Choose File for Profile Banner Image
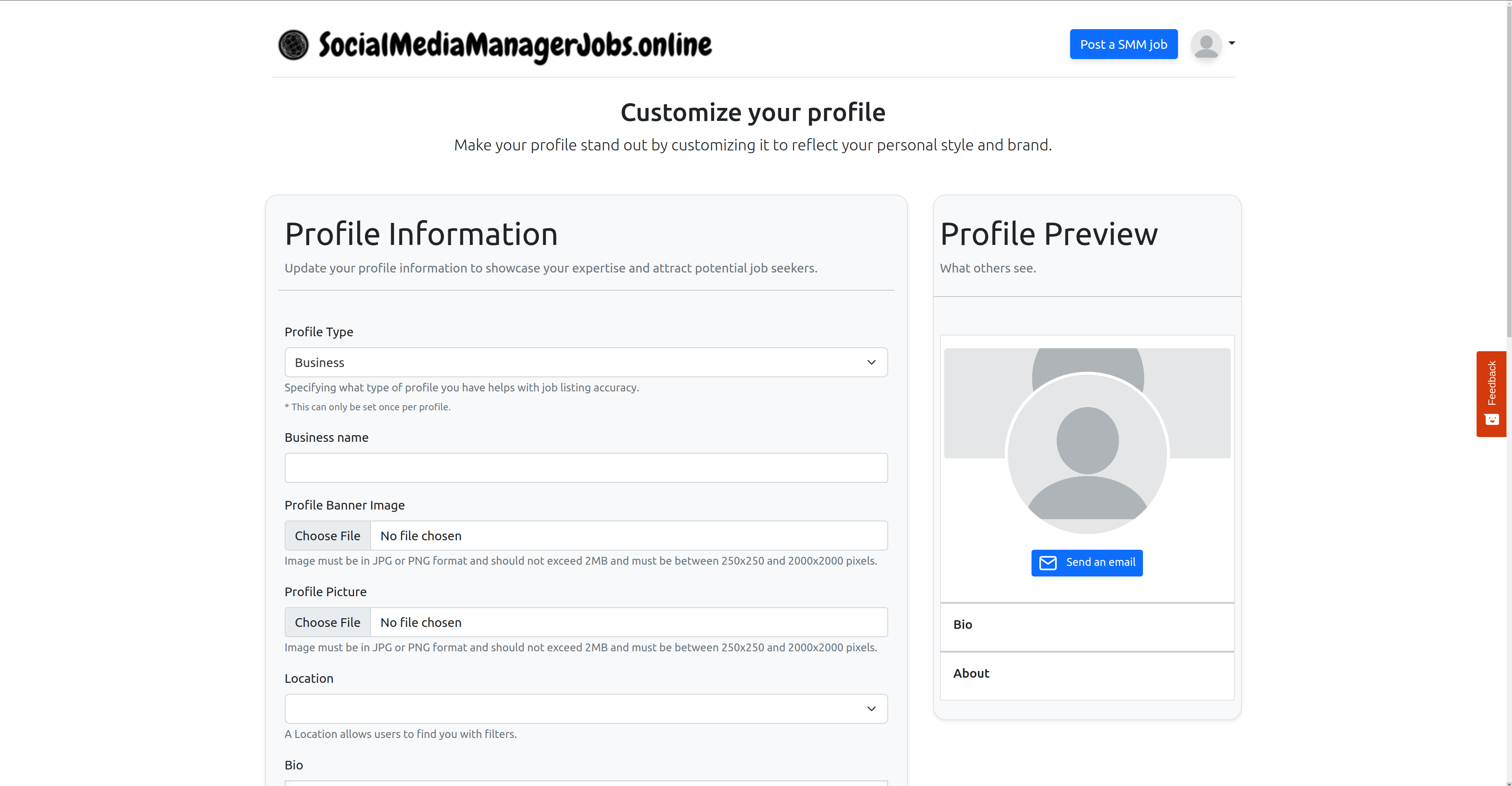This screenshot has width=1512, height=786. [x=328, y=535]
